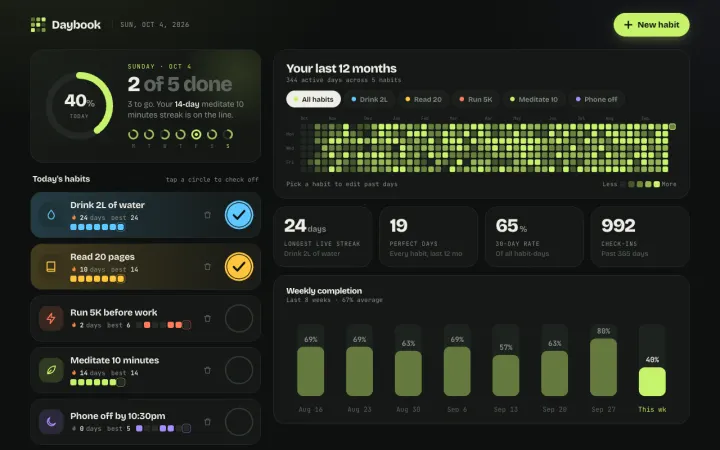Viewport: 720px width, 450px height.
Task: Check off Run 5K before work
Action: [239, 318]
